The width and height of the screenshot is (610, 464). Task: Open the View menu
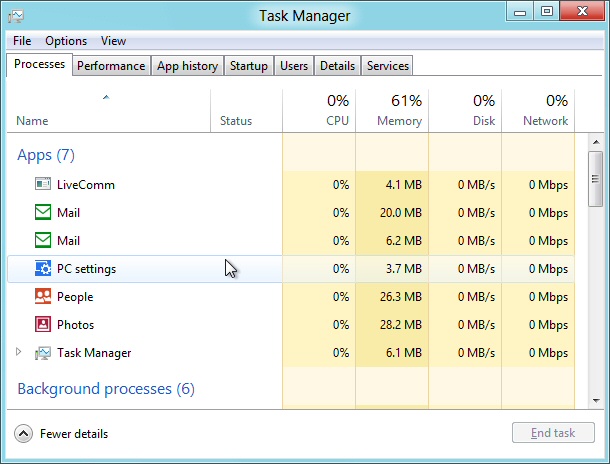tap(113, 41)
